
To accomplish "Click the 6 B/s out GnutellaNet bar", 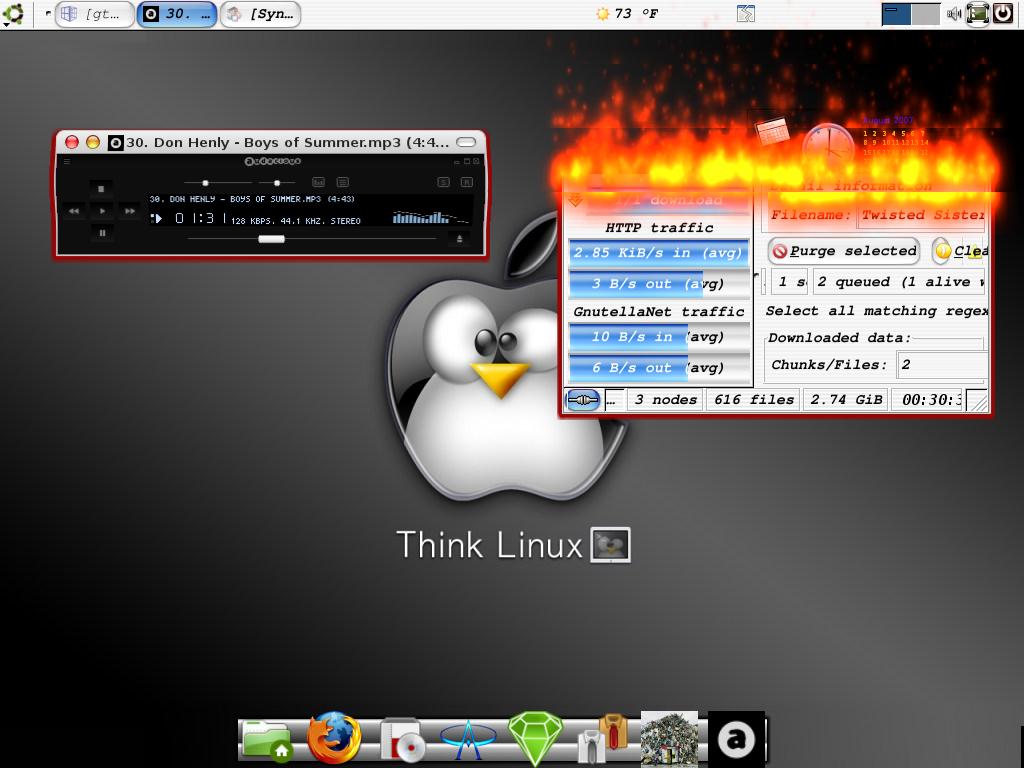I will point(658,368).
